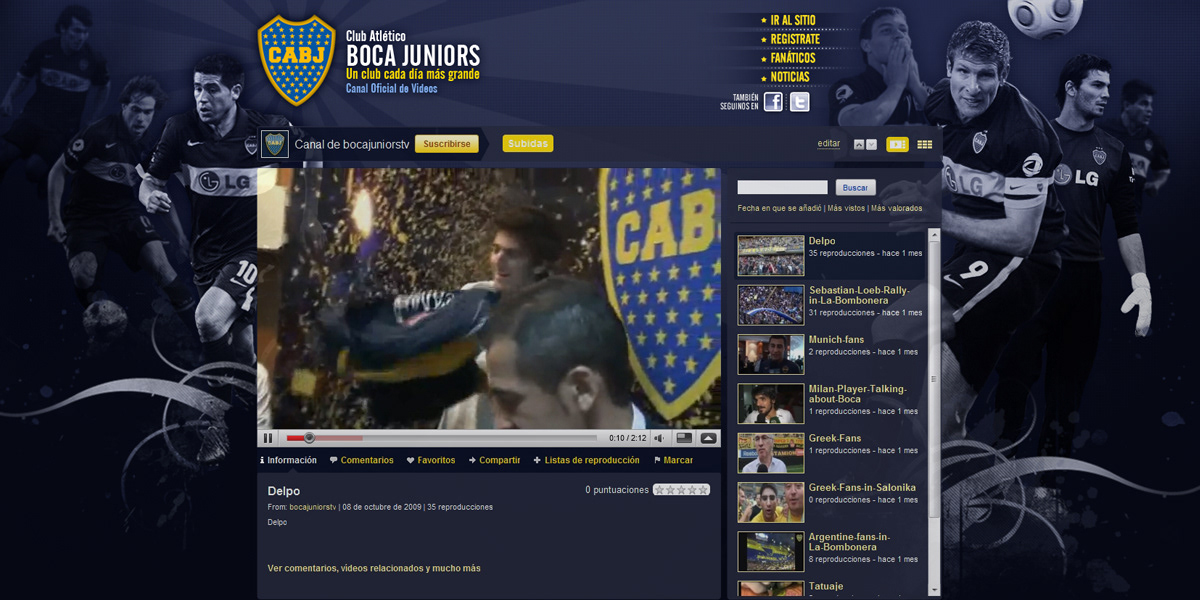Screen dimensions: 1200x600
Task: Click the Milan-Player-Talking-about-Boca title
Action: coord(857,394)
